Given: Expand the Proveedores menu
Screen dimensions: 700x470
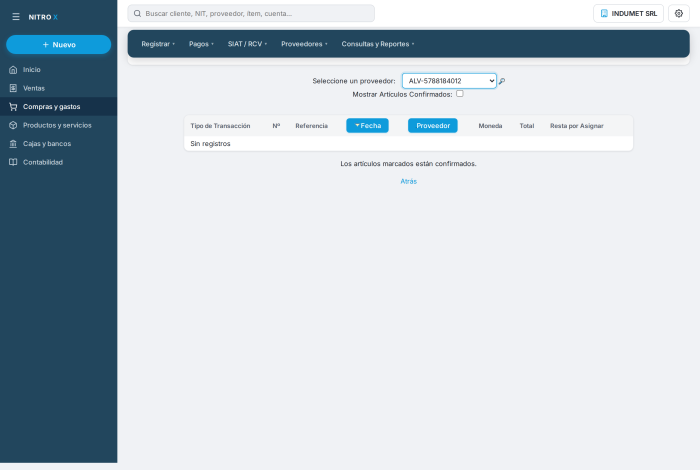Looking at the screenshot, I should point(304,44).
